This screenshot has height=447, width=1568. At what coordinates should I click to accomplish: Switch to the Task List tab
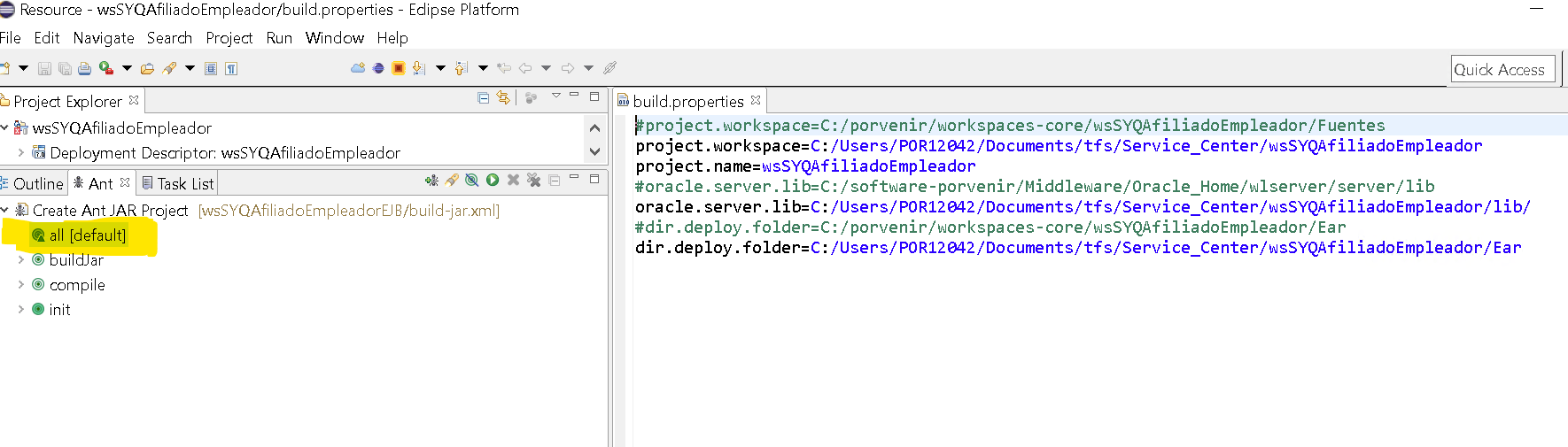(x=179, y=184)
